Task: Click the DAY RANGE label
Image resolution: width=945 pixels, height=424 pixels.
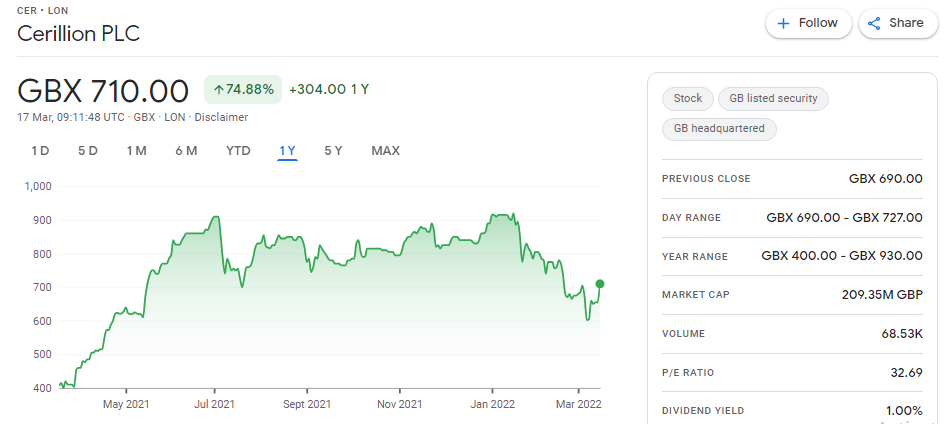Action: click(x=691, y=218)
